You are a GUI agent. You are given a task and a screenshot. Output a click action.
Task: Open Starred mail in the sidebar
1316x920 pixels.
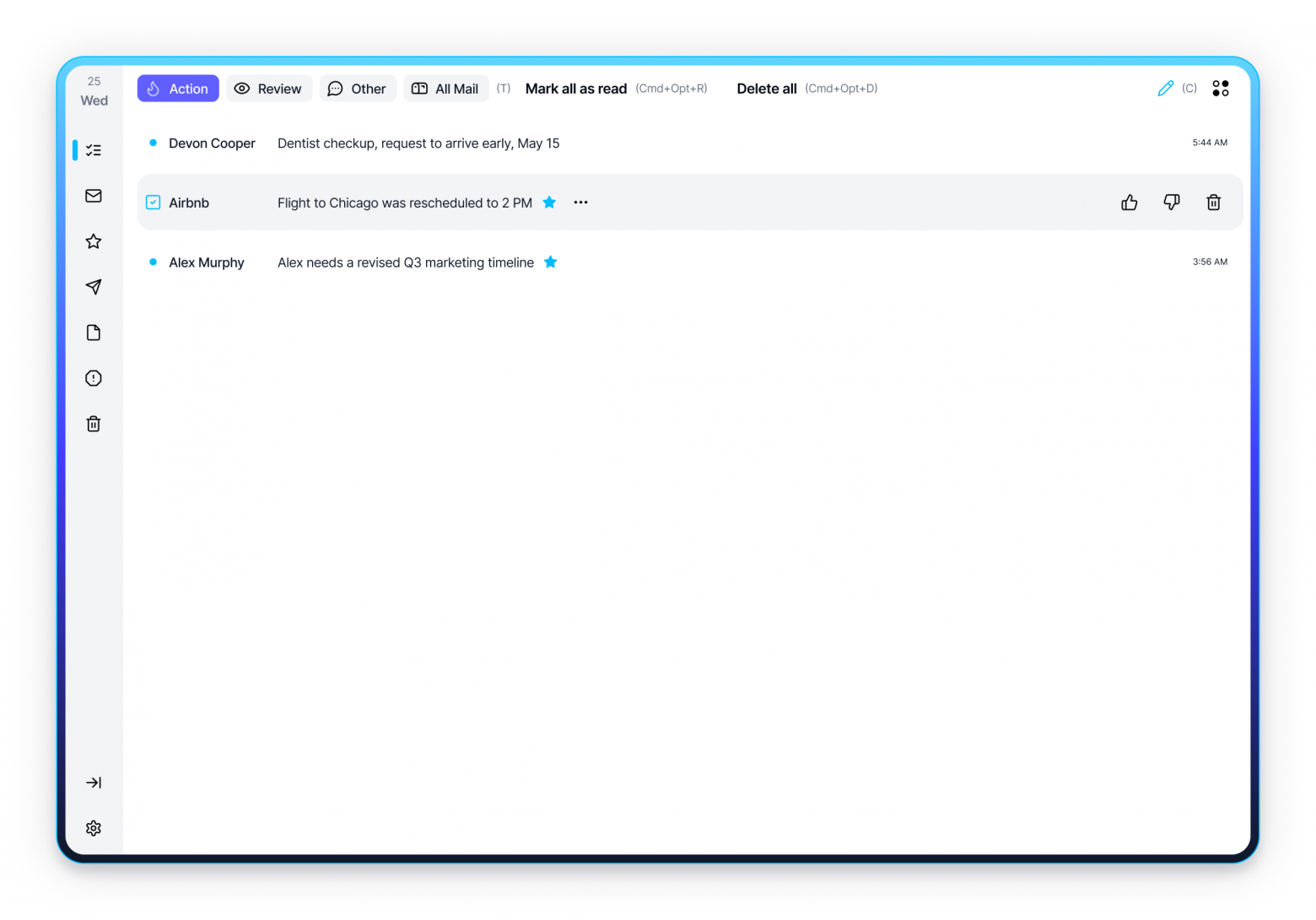94,241
